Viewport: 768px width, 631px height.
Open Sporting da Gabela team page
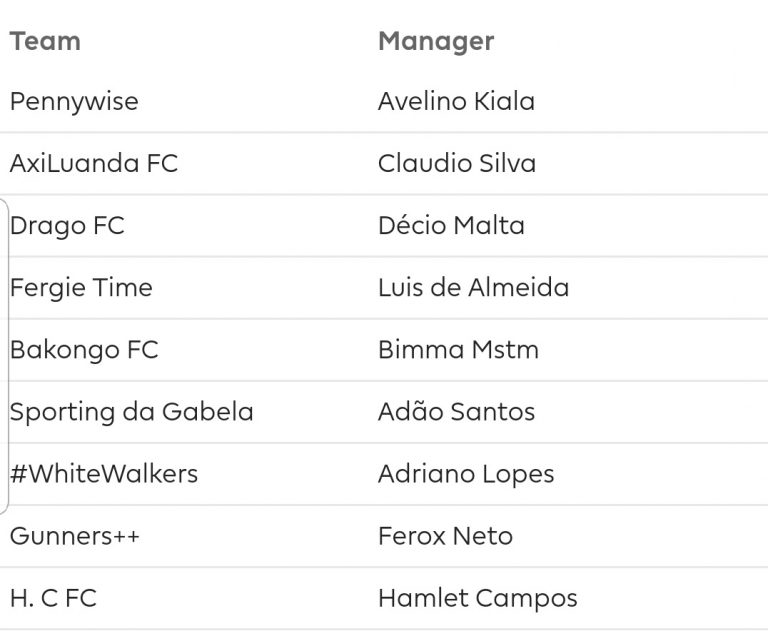132,412
